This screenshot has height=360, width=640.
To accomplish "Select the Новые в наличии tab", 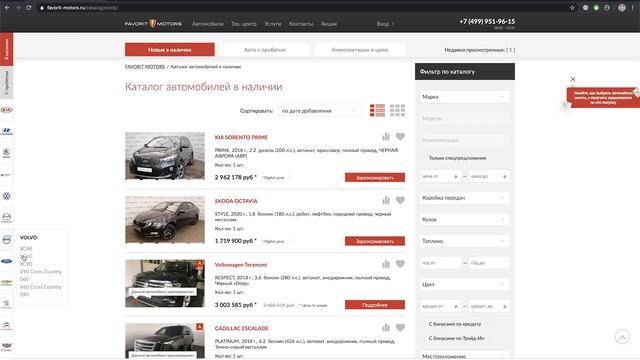I will [169, 49].
